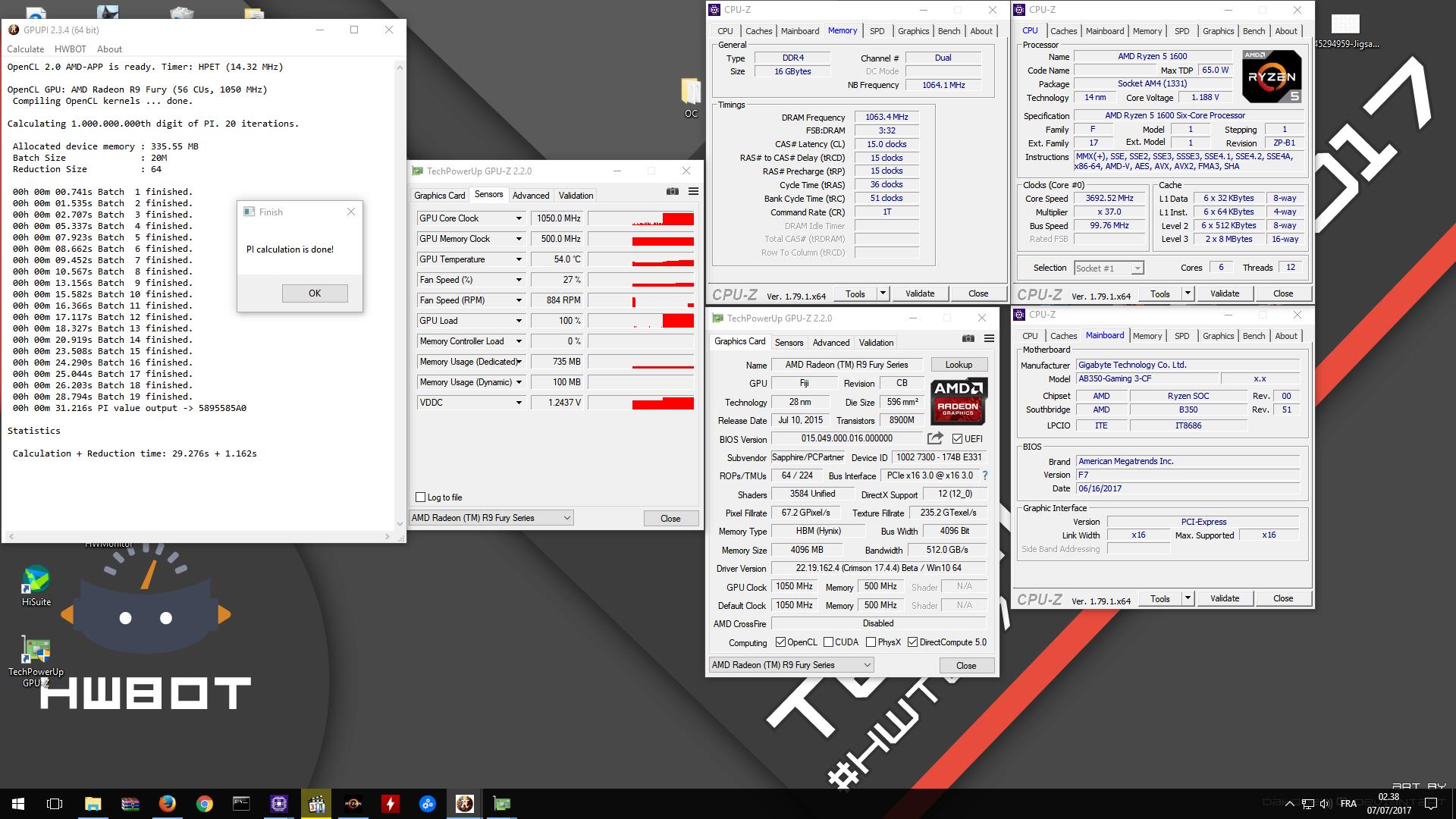
Task: Click camera icon in GPU-Z Graphics Card window
Action: (x=968, y=338)
